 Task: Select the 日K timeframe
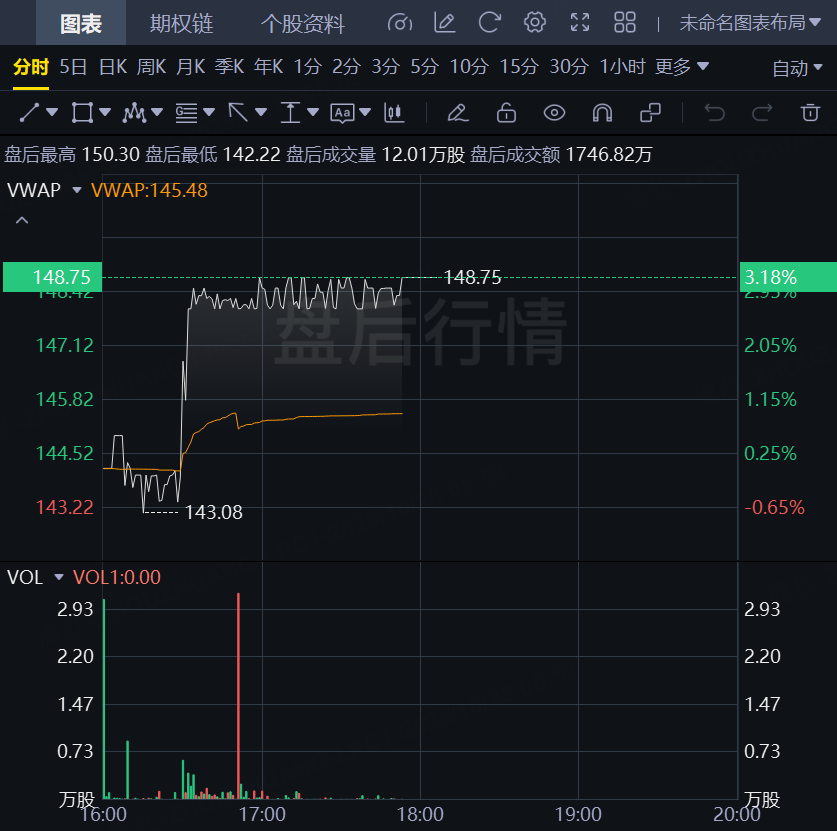[112, 67]
